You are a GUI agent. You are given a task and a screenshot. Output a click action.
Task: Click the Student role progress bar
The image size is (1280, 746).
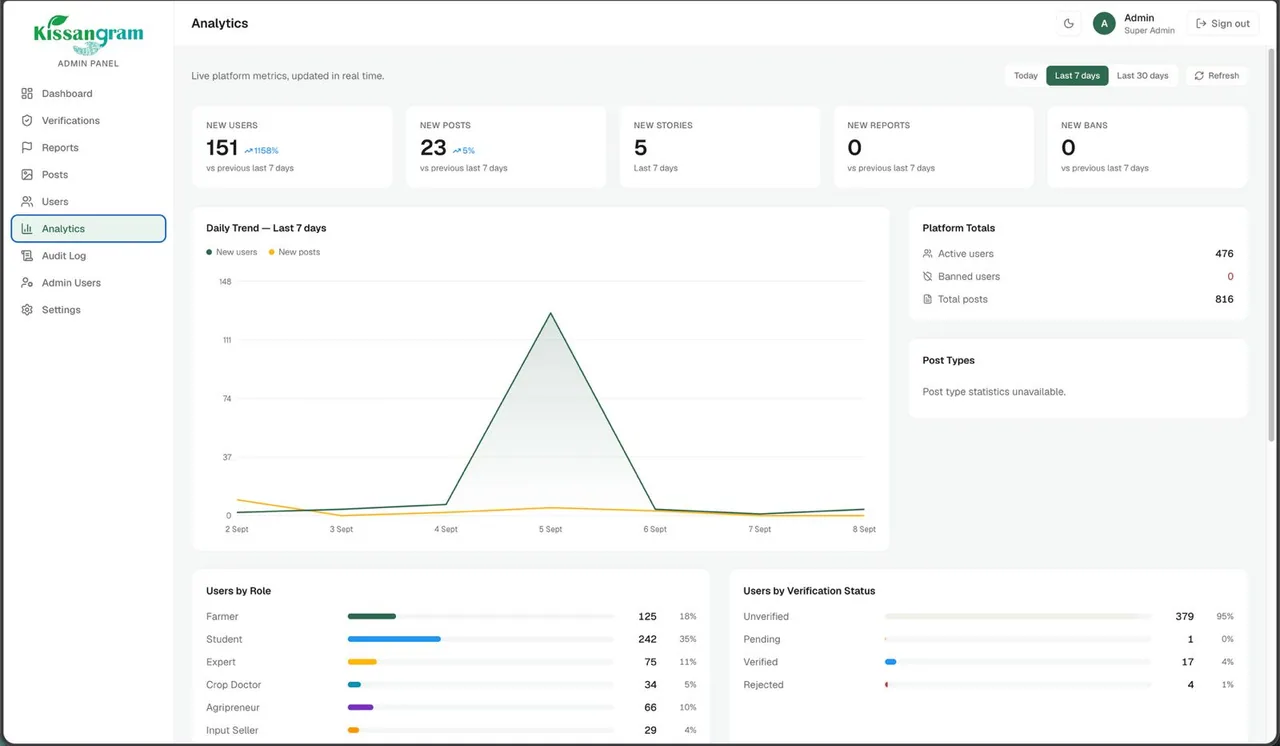(x=480, y=639)
